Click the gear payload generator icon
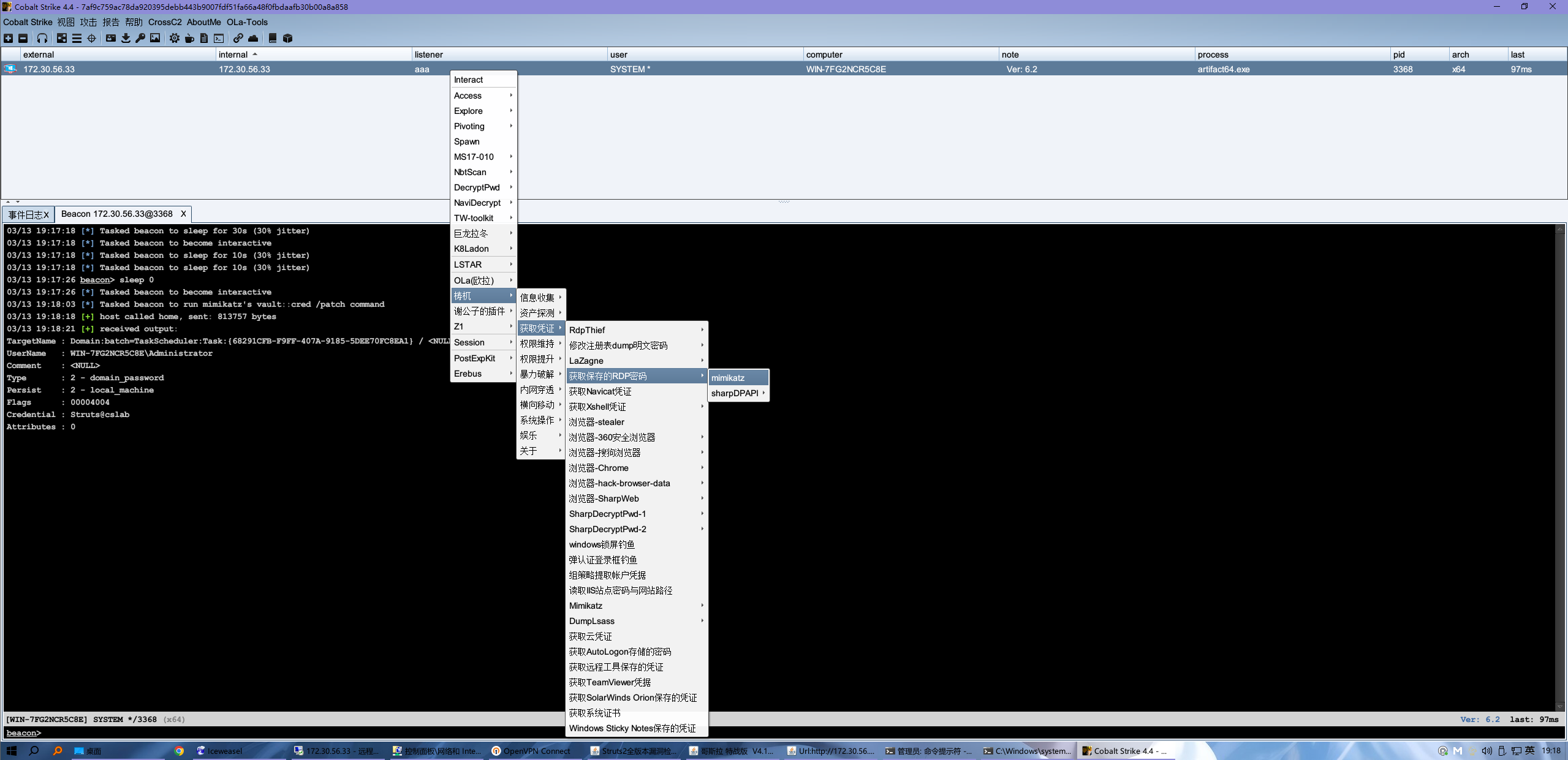 pos(175,38)
